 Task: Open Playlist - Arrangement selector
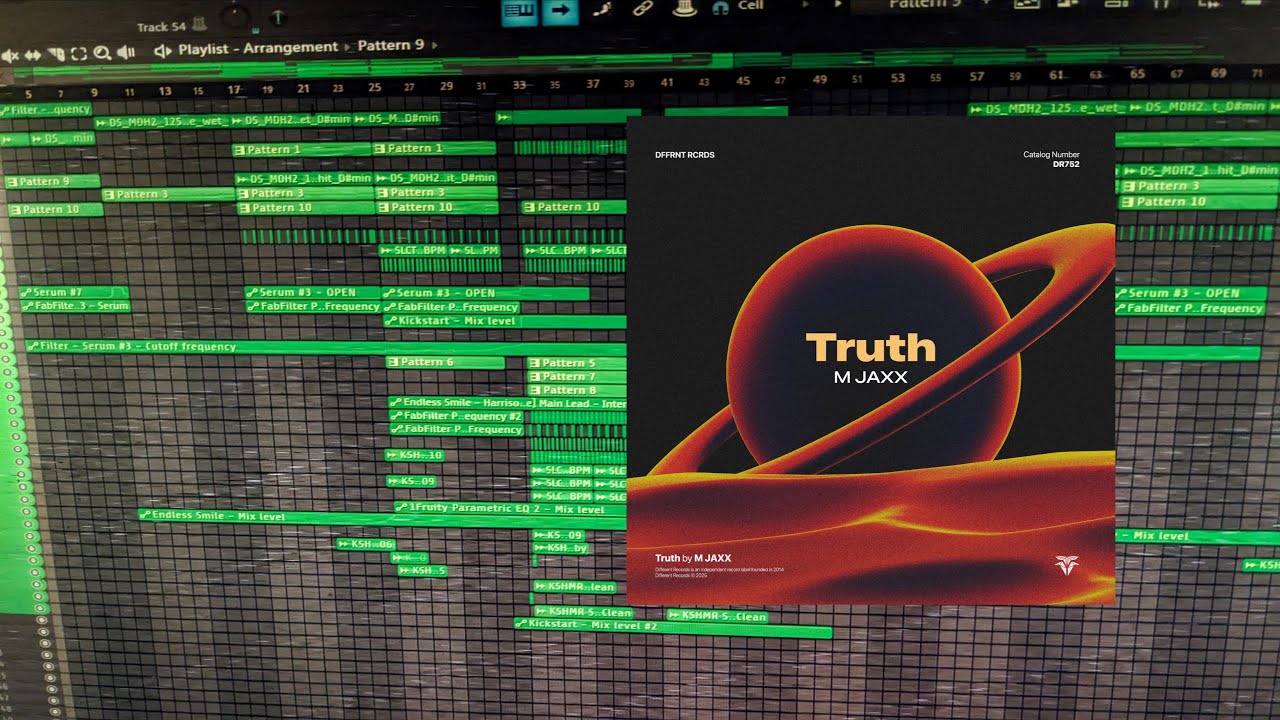pyautogui.click(x=259, y=47)
